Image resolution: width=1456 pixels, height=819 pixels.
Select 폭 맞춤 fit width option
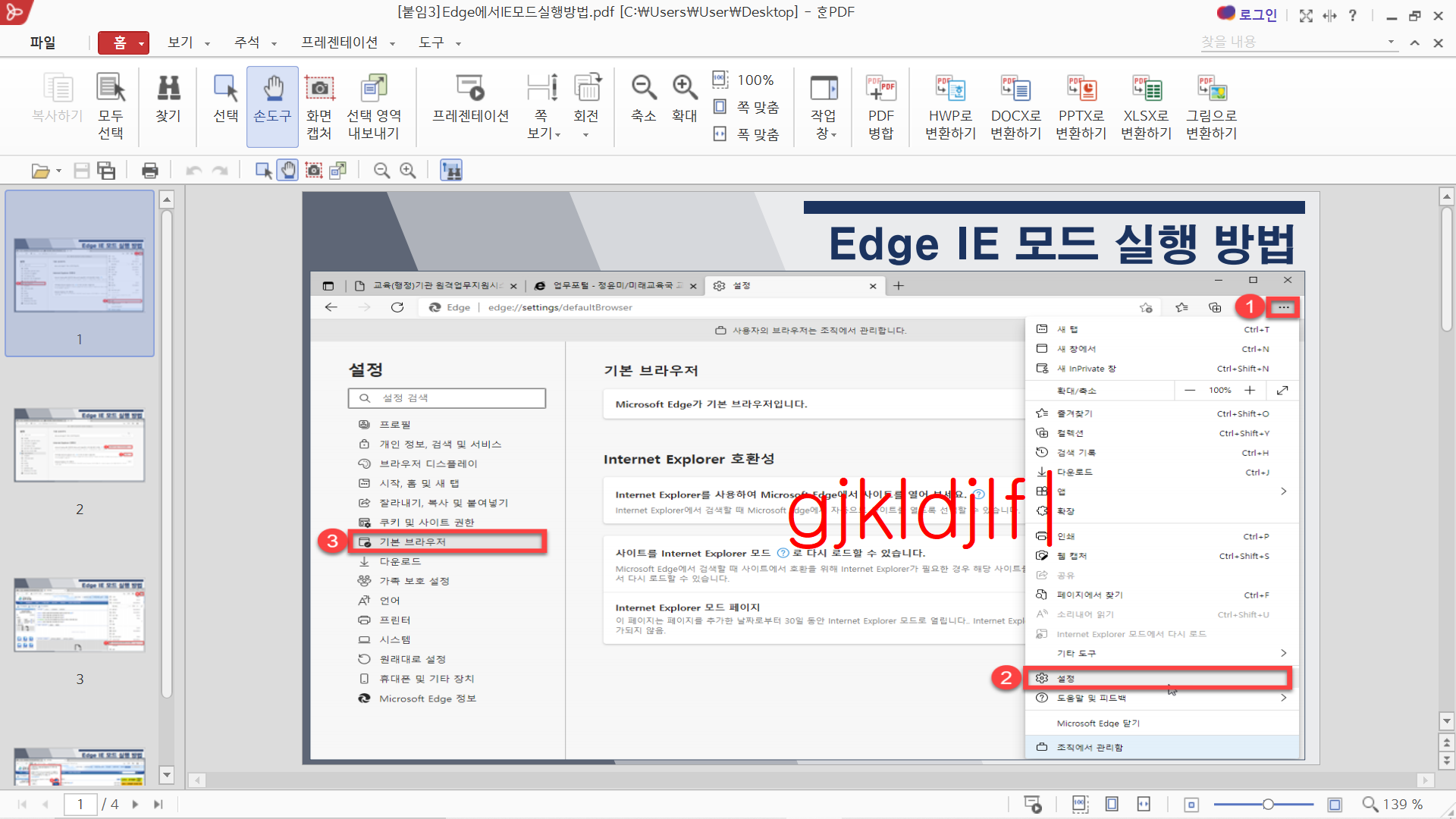tap(746, 134)
